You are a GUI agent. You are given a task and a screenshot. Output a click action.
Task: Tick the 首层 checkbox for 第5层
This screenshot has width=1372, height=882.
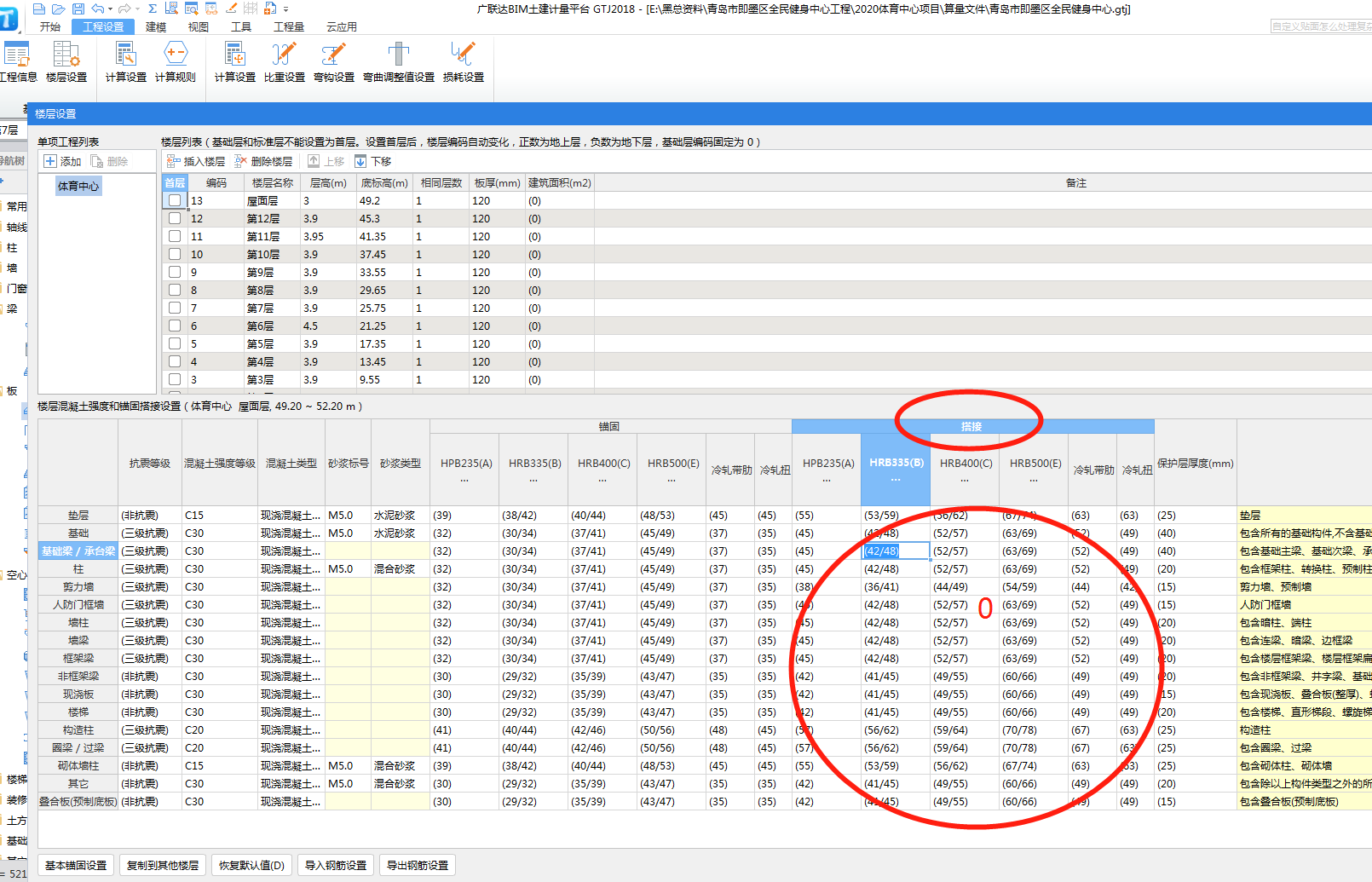coord(175,343)
